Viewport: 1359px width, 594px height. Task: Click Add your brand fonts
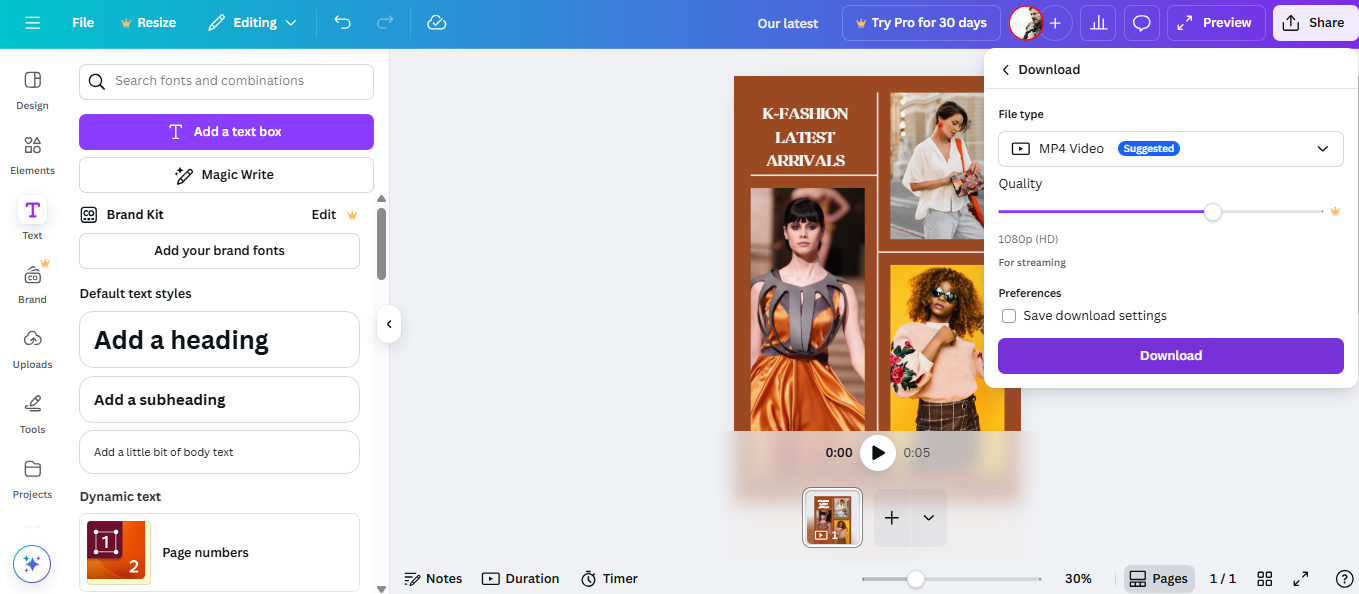(x=219, y=251)
